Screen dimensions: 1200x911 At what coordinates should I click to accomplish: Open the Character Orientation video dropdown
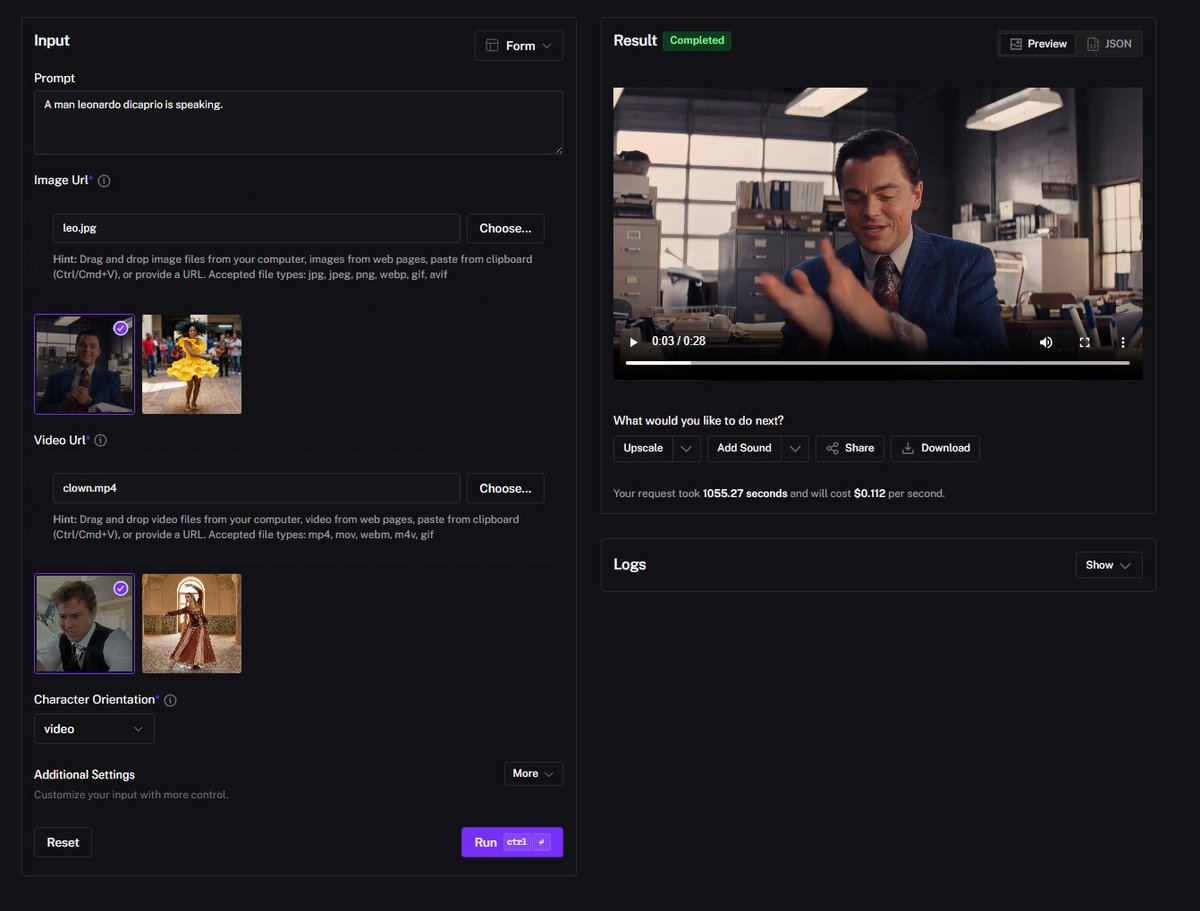tap(94, 729)
